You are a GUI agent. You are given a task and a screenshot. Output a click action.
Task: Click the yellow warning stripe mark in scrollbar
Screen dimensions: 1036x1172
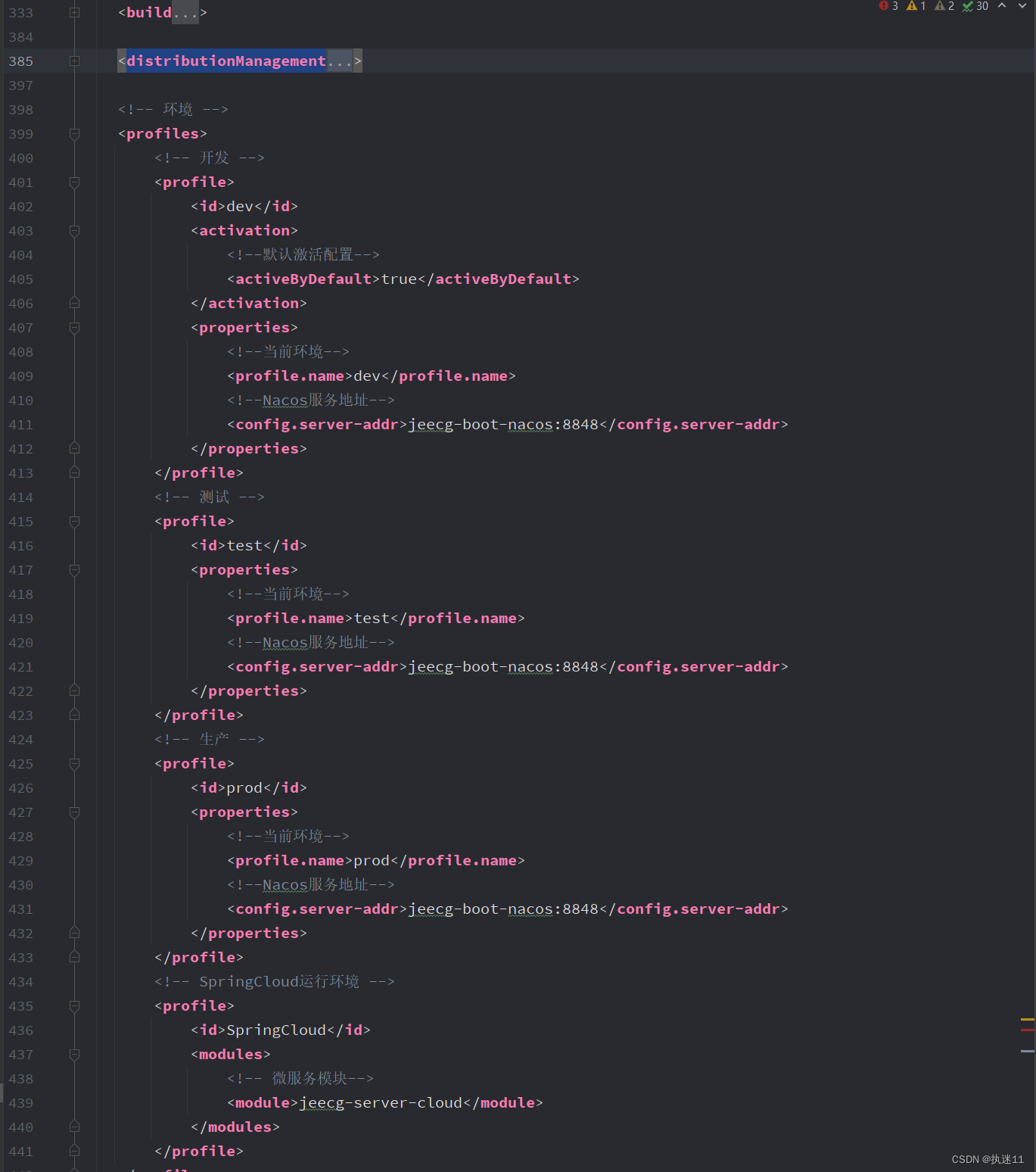click(1027, 1020)
